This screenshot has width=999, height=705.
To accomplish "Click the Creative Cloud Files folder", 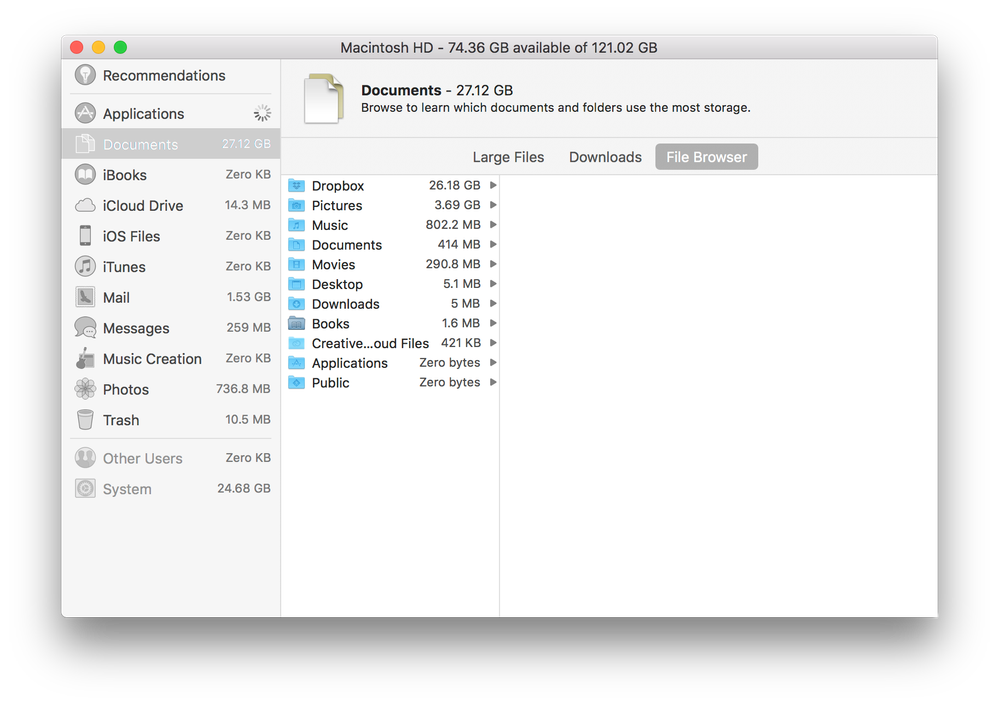I will (x=370, y=343).
